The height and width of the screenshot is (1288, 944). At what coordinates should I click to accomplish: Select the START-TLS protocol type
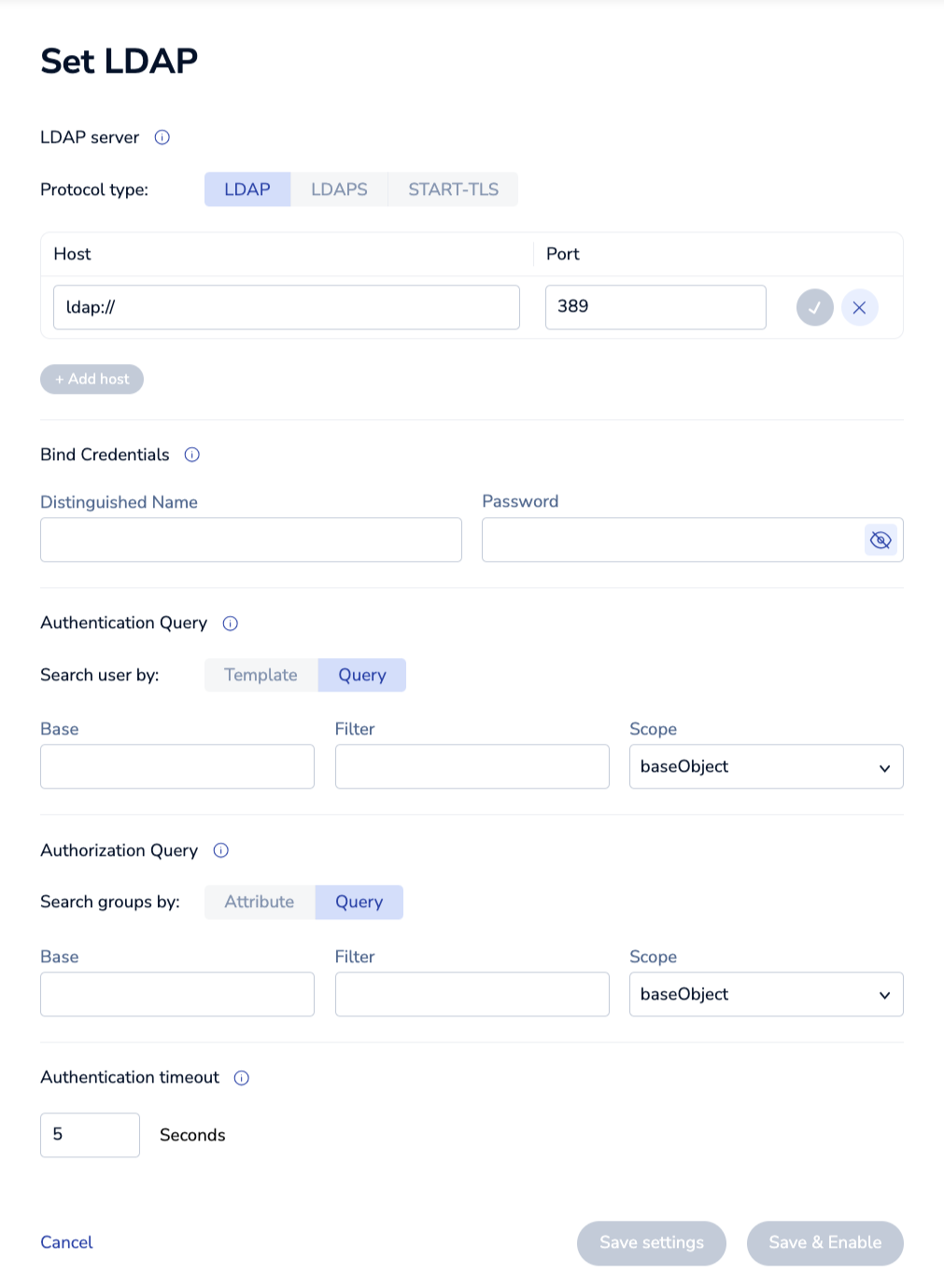click(x=453, y=189)
